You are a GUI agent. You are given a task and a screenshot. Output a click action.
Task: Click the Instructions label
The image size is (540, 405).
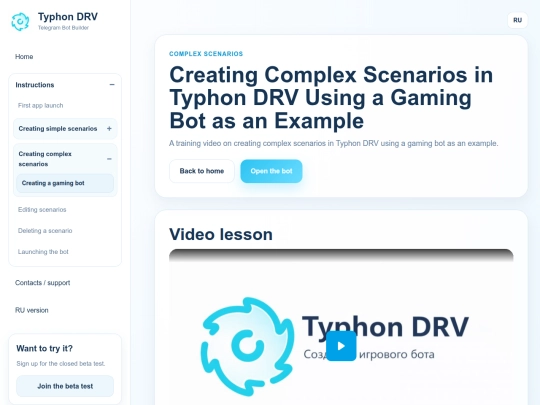[x=35, y=85]
